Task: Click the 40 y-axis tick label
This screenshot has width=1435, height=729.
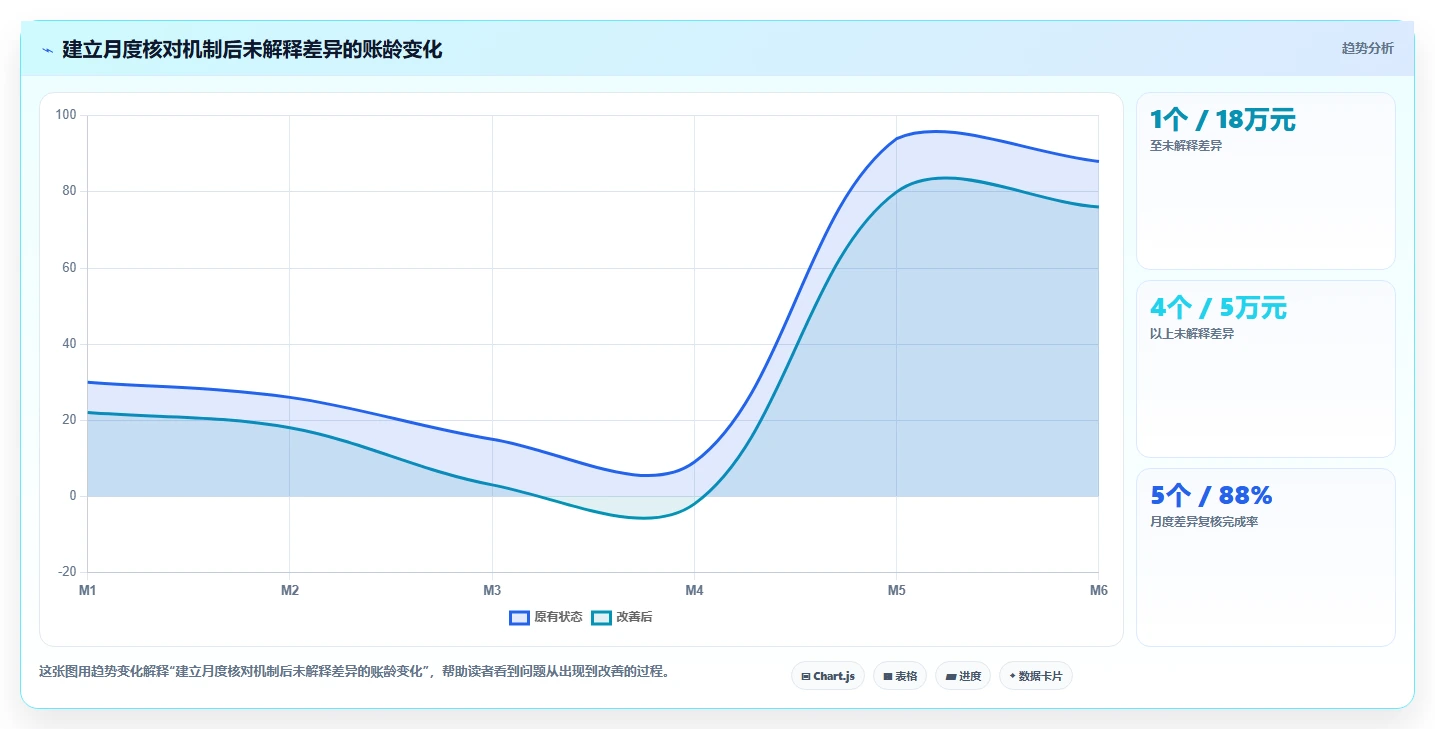Action: point(69,344)
